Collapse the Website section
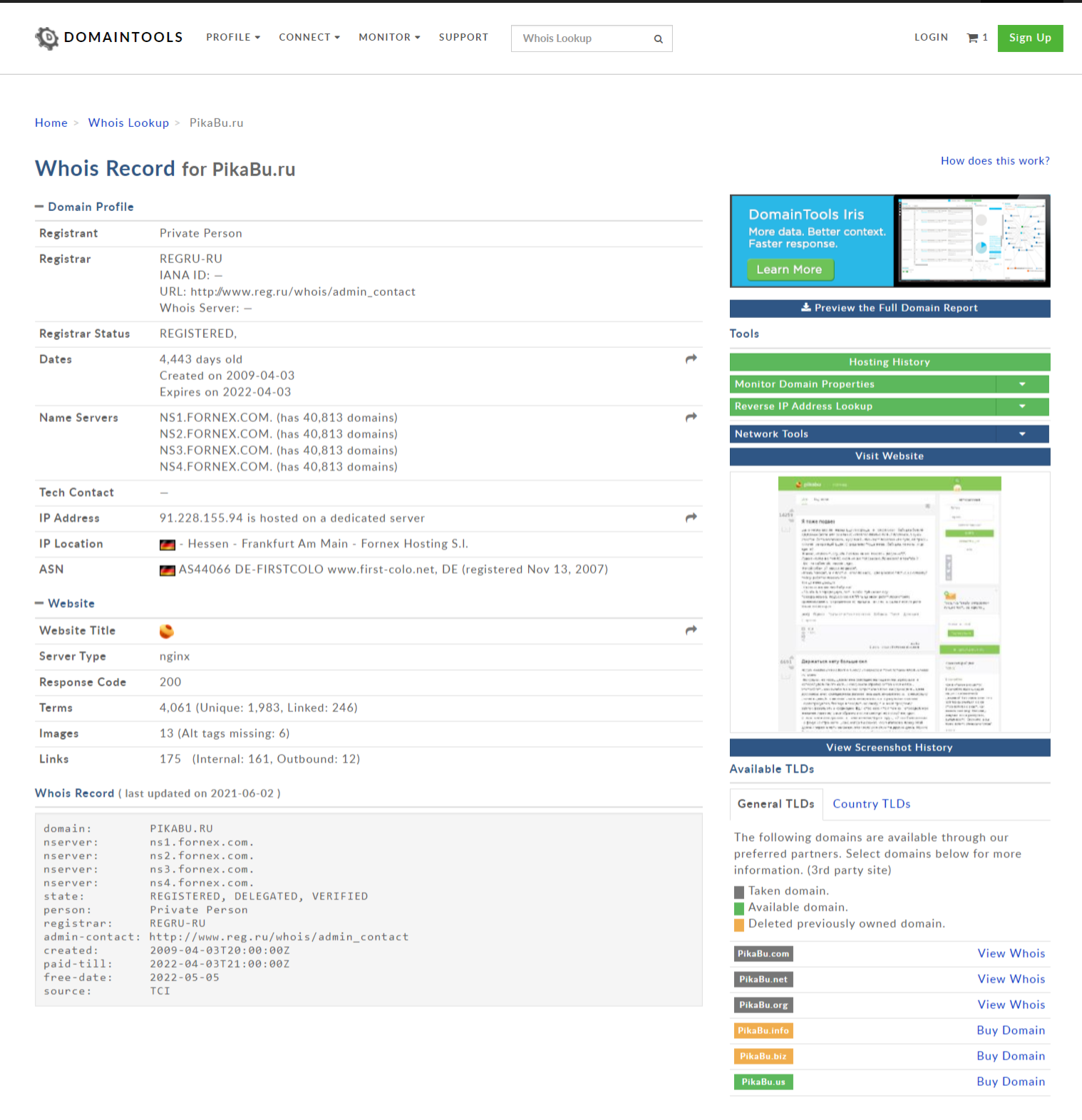This screenshot has height=1120, width=1082. coord(40,604)
